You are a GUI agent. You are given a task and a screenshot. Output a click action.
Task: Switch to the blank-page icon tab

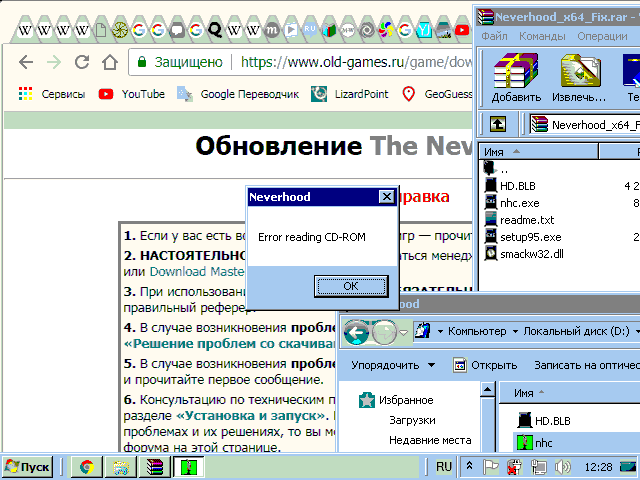point(101,30)
